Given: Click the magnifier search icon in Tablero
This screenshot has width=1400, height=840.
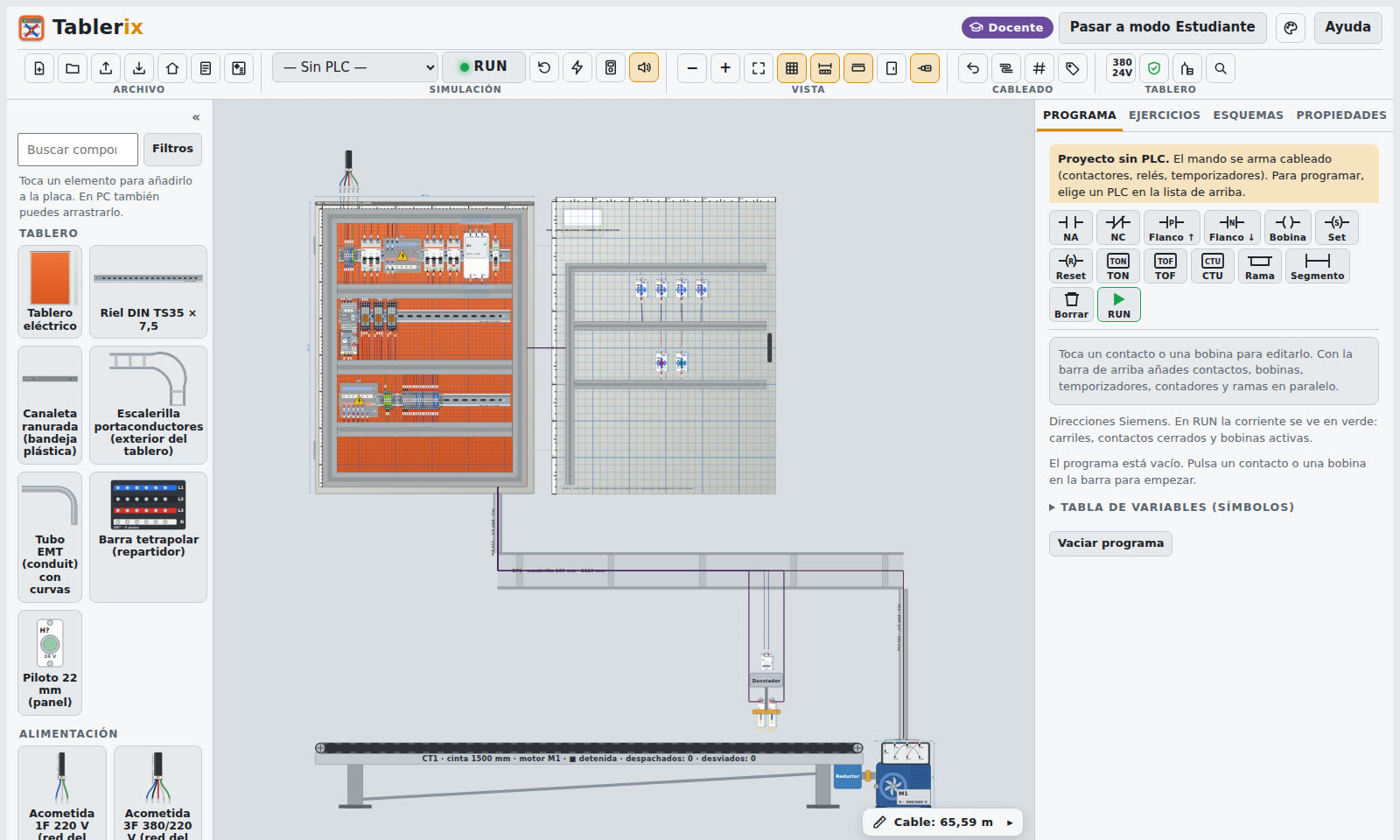Looking at the screenshot, I should [1221, 68].
